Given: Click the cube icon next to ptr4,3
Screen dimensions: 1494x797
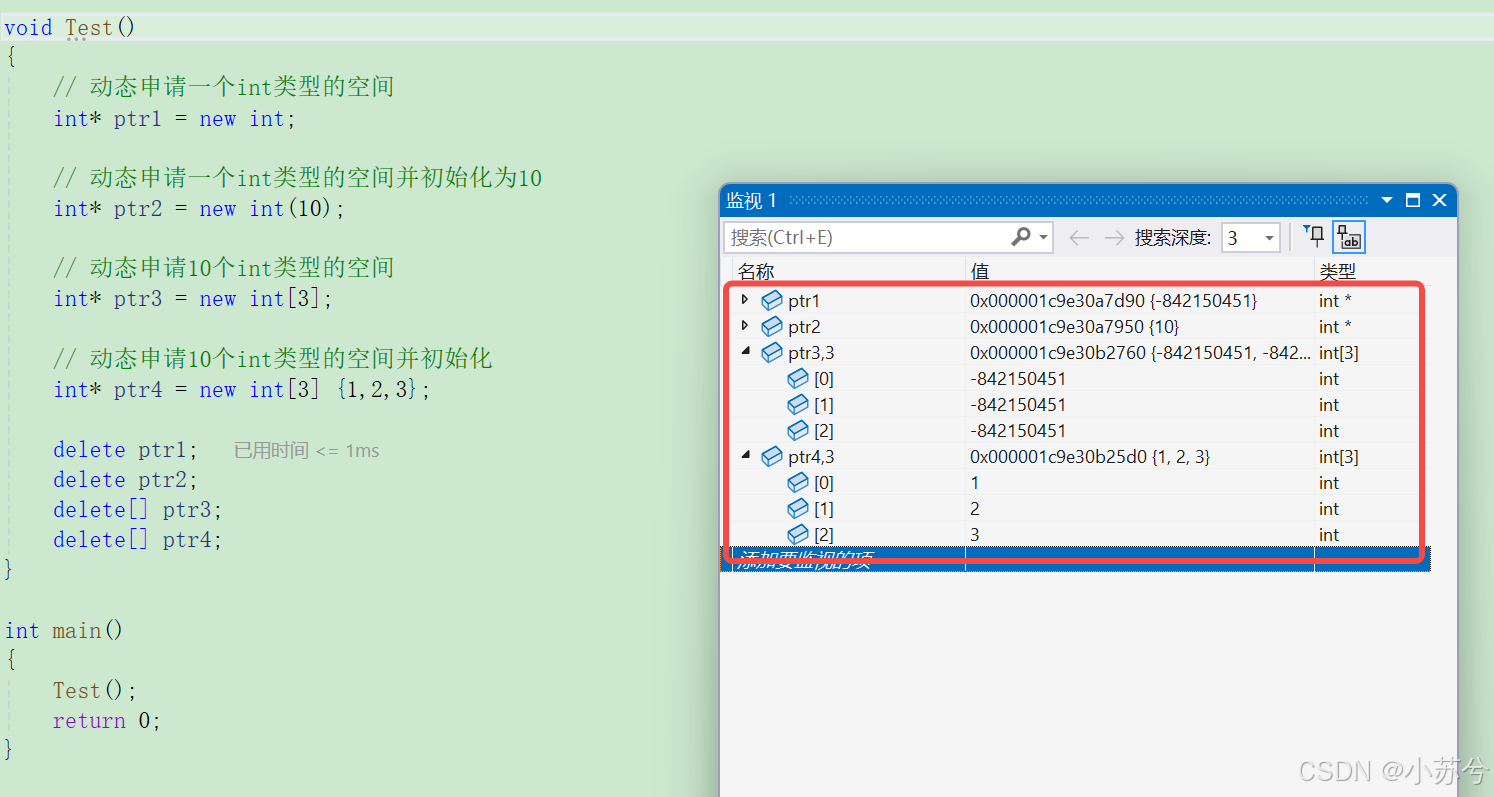Looking at the screenshot, I should click(772, 456).
